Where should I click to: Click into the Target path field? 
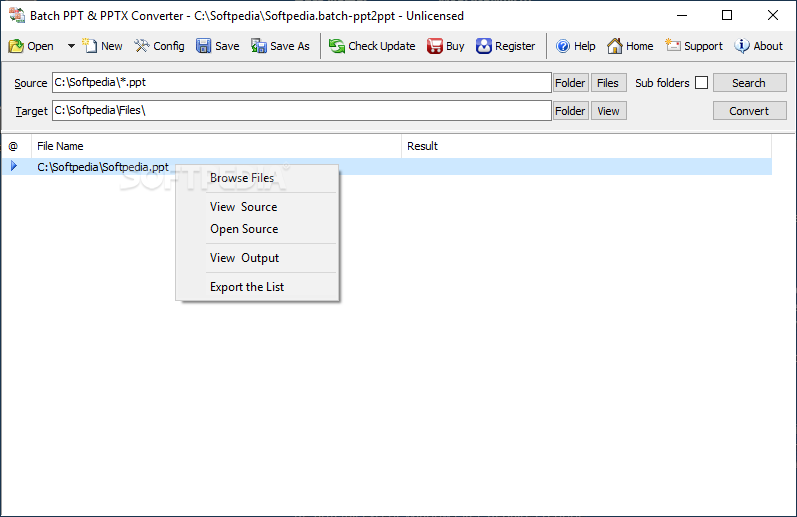tap(301, 110)
